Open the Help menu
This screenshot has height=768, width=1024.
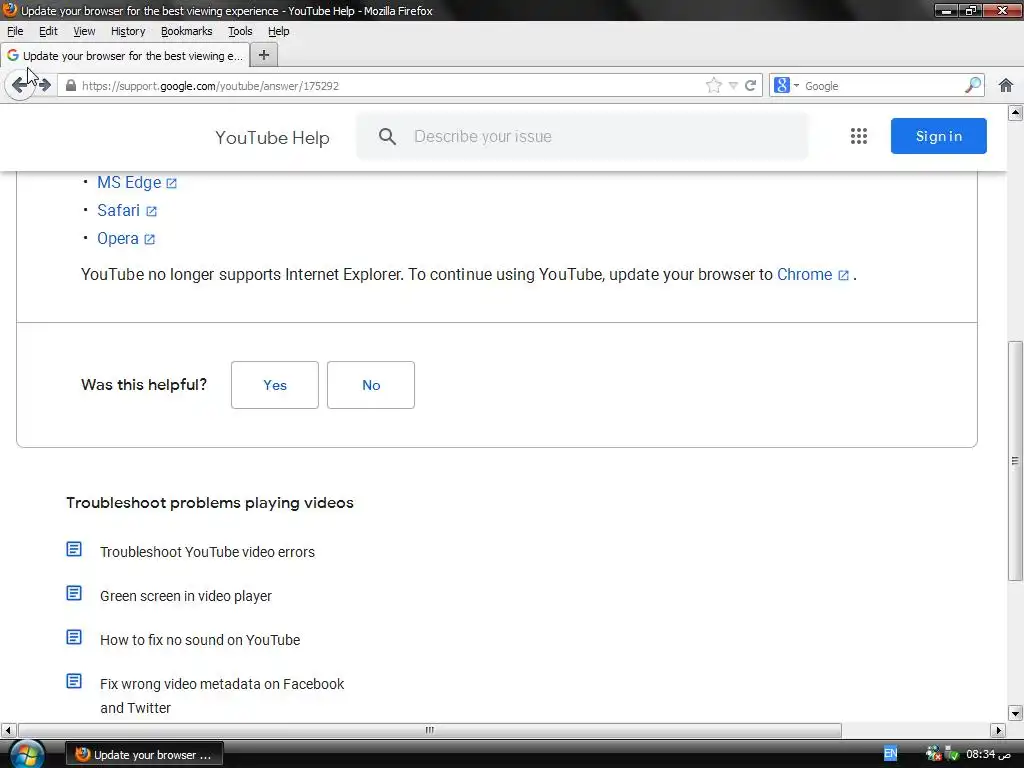coord(278,31)
